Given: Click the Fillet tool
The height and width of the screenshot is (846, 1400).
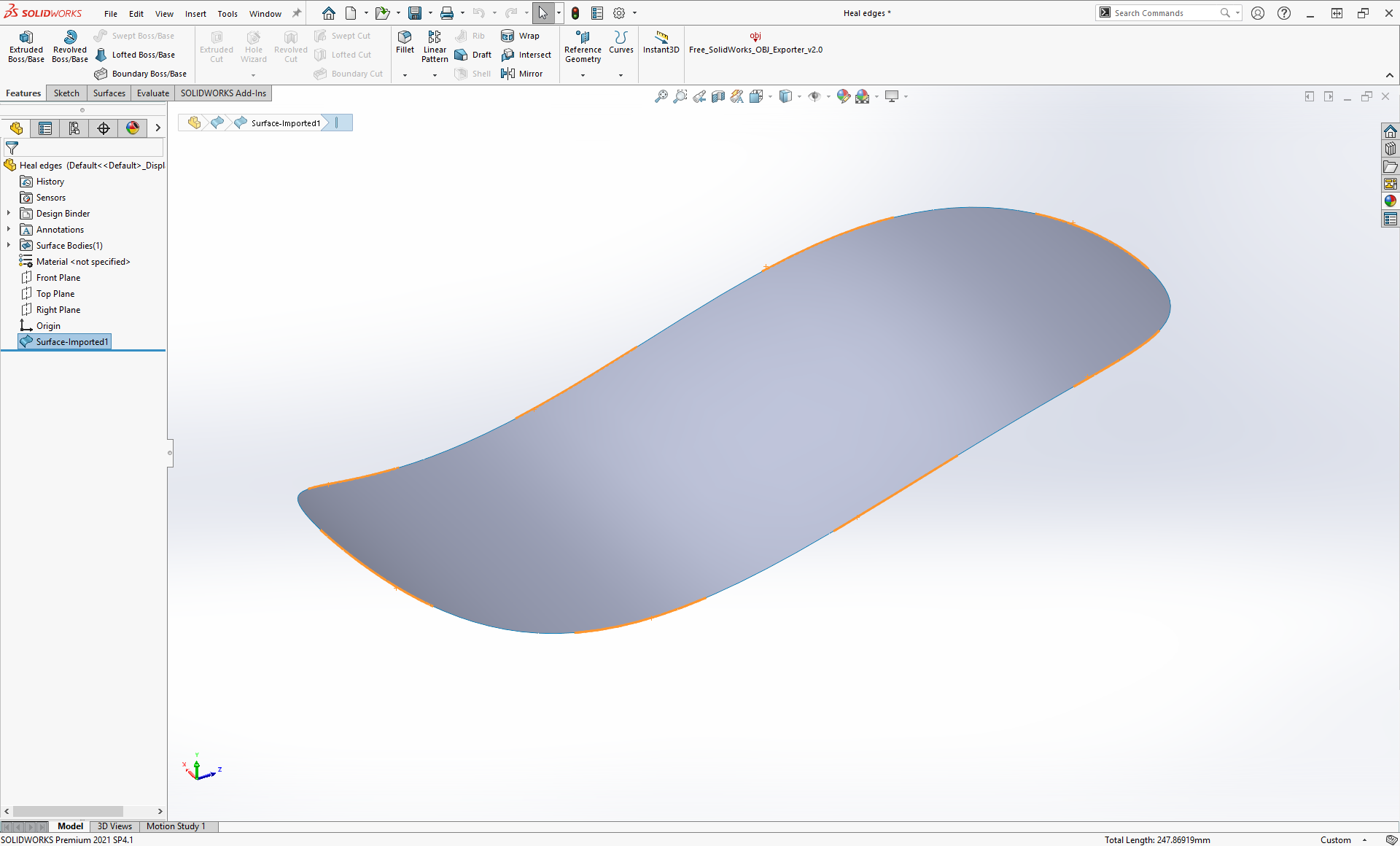Looking at the screenshot, I should (x=405, y=42).
